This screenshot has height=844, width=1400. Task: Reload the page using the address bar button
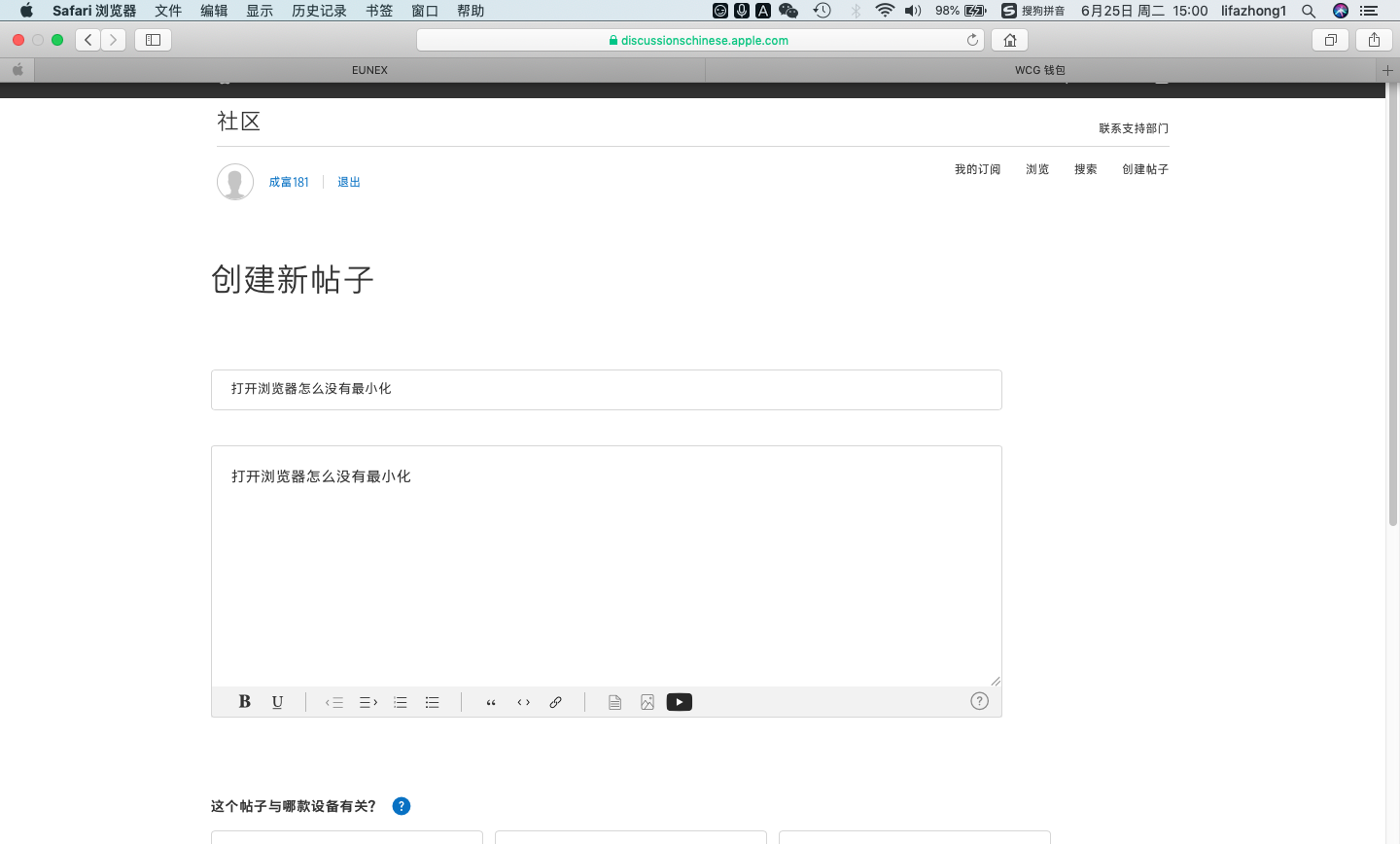(x=972, y=40)
